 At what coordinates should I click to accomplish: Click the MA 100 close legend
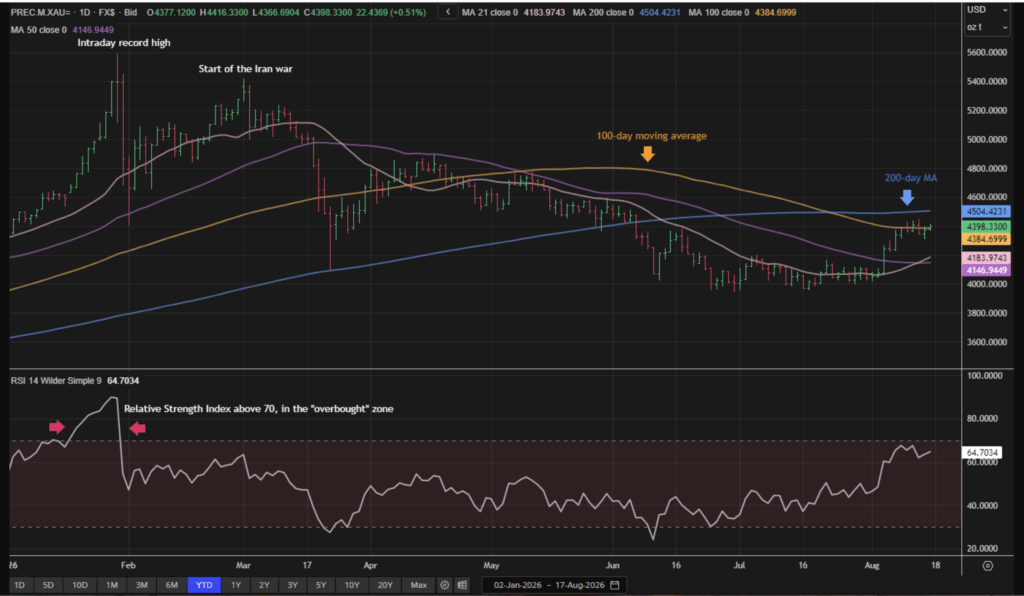pos(742,12)
